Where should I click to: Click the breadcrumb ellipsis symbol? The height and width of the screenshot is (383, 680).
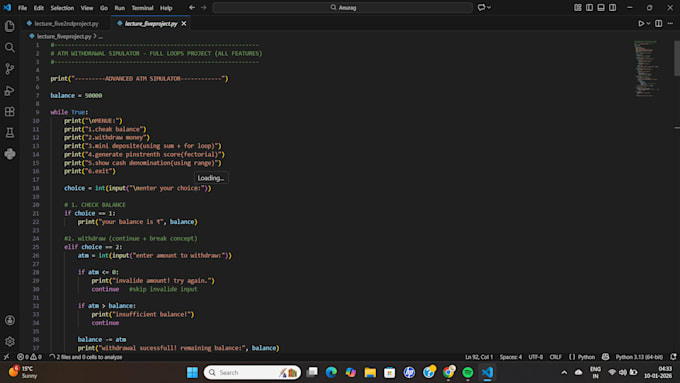[100, 36]
